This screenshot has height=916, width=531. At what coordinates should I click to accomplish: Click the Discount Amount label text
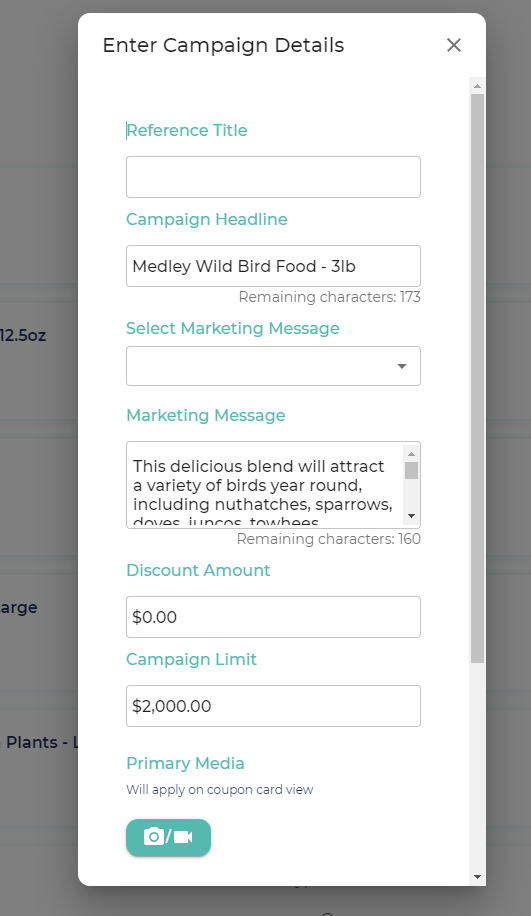tap(198, 570)
